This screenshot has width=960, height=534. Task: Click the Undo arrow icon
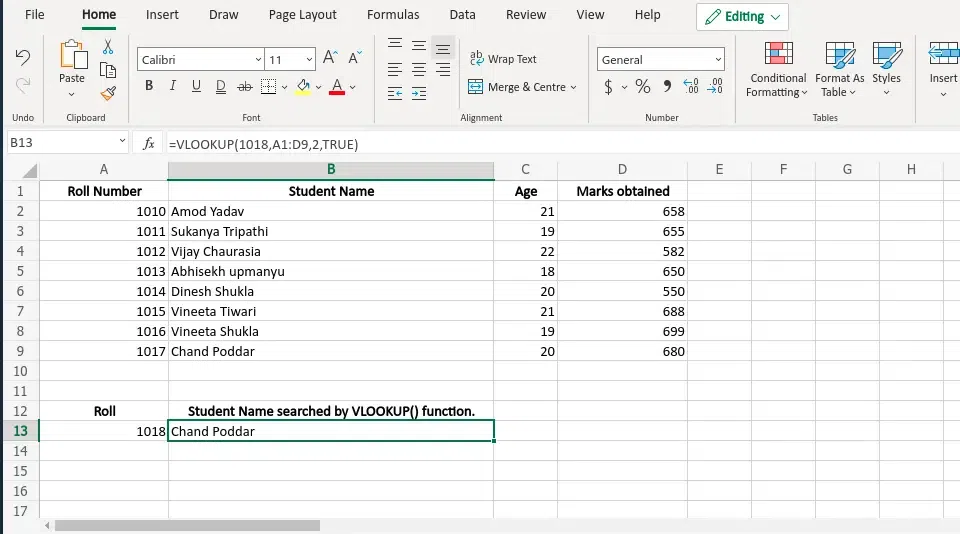pos(22,59)
